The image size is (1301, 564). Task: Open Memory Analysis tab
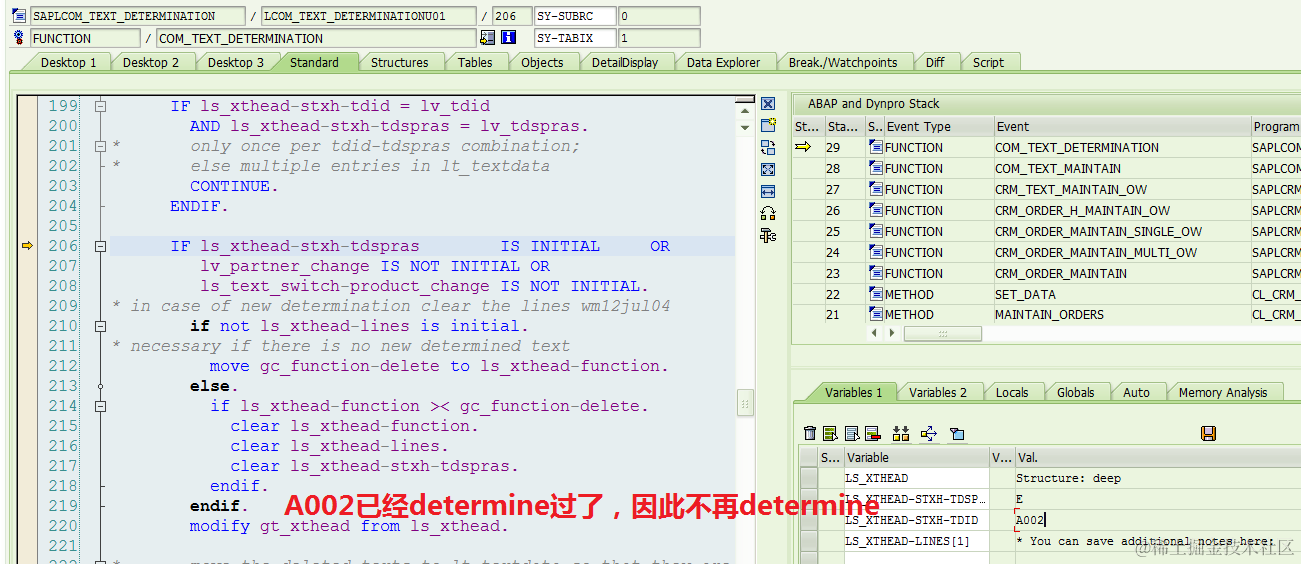[x=1223, y=392]
